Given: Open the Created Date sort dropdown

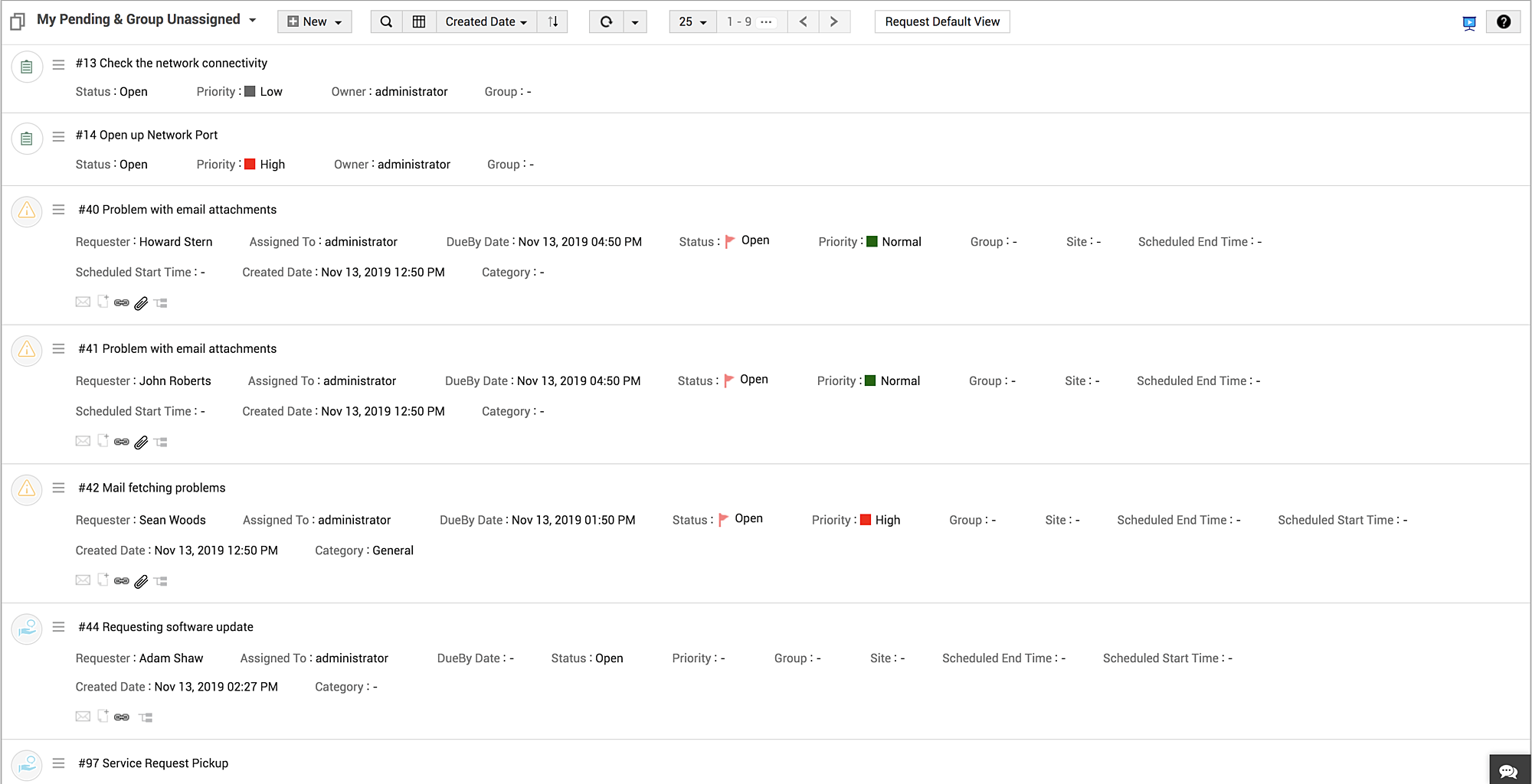Looking at the screenshot, I should click(486, 21).
